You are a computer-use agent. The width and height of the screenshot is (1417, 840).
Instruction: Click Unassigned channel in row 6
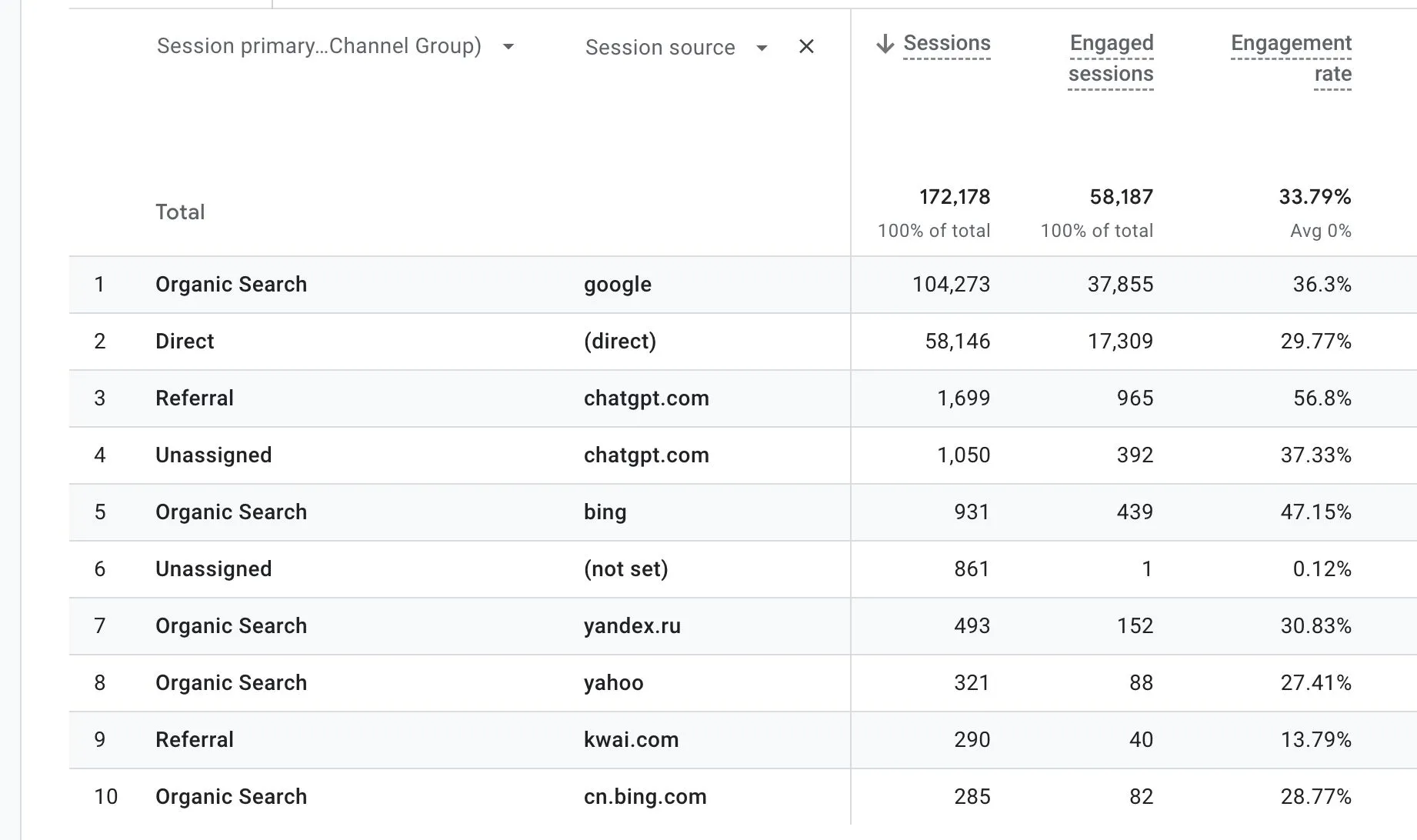[x=213, y=569]
